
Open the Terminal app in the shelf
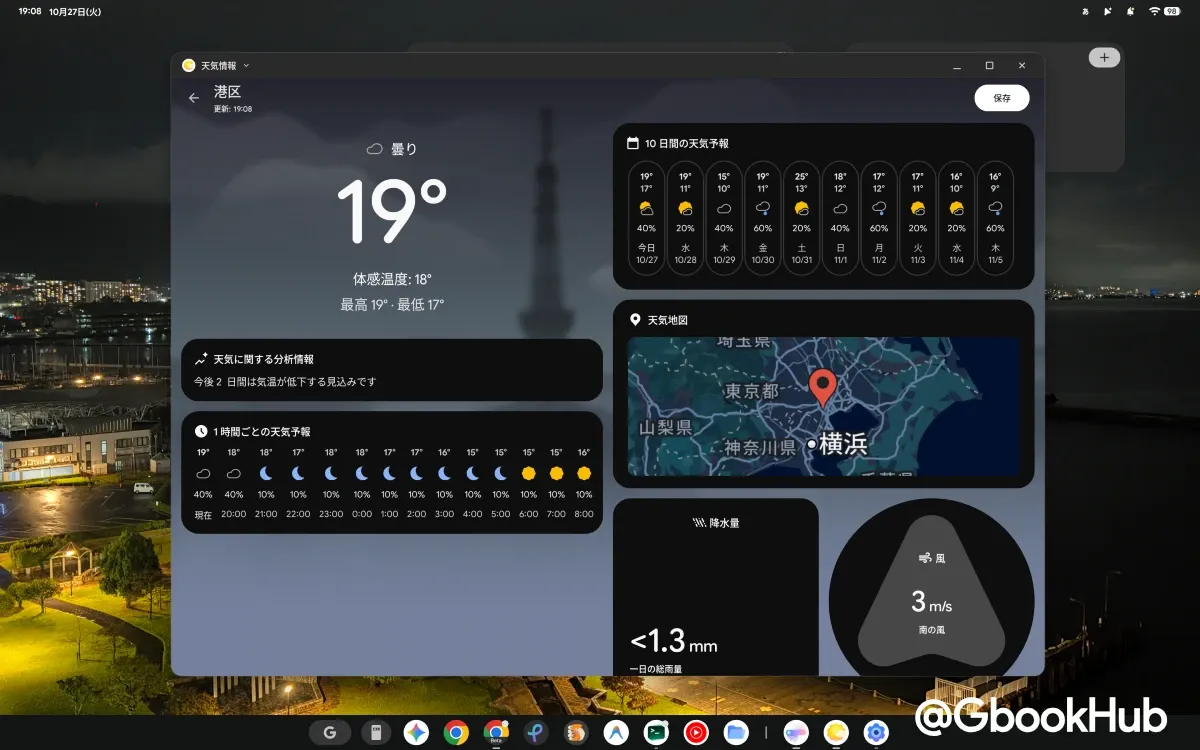tap(656, 733)
